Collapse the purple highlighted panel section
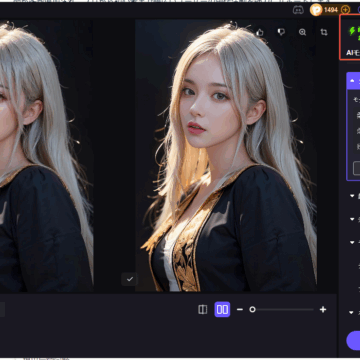Viewport: 360px width, 360px height. pos(352,81)
